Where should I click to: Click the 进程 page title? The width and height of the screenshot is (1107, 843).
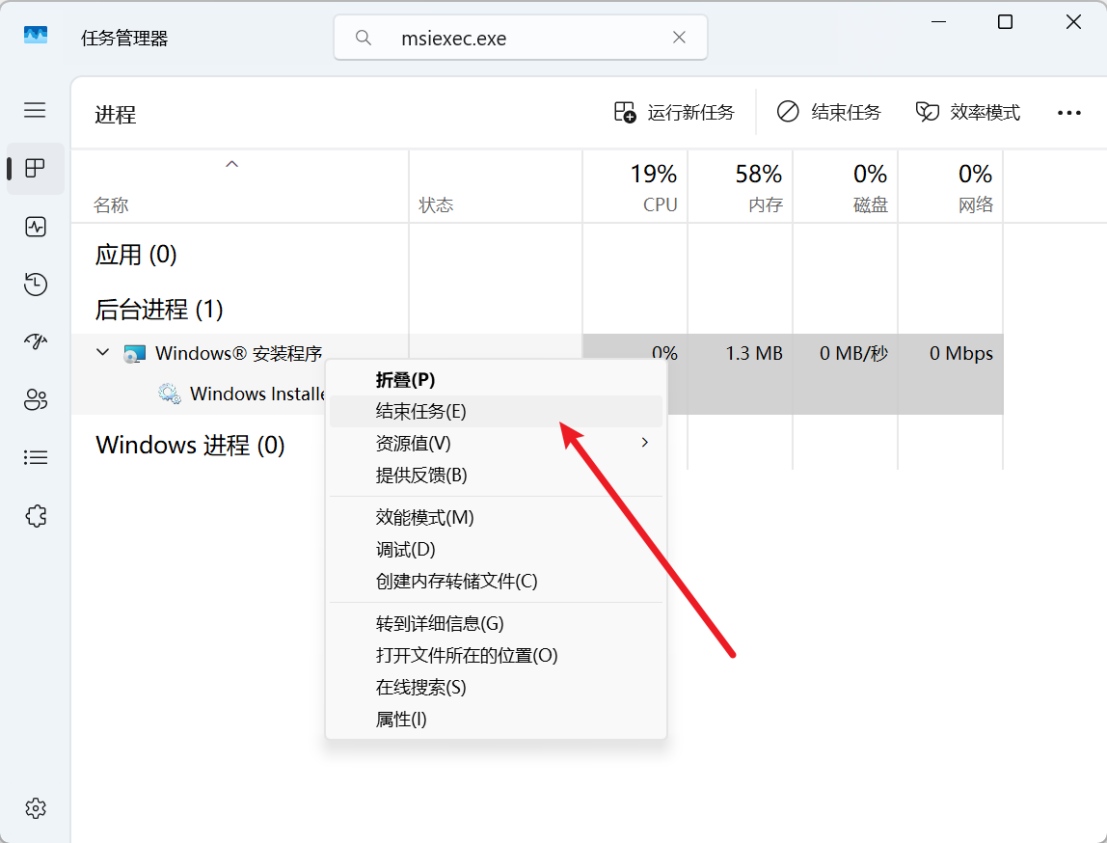(115, 114)
